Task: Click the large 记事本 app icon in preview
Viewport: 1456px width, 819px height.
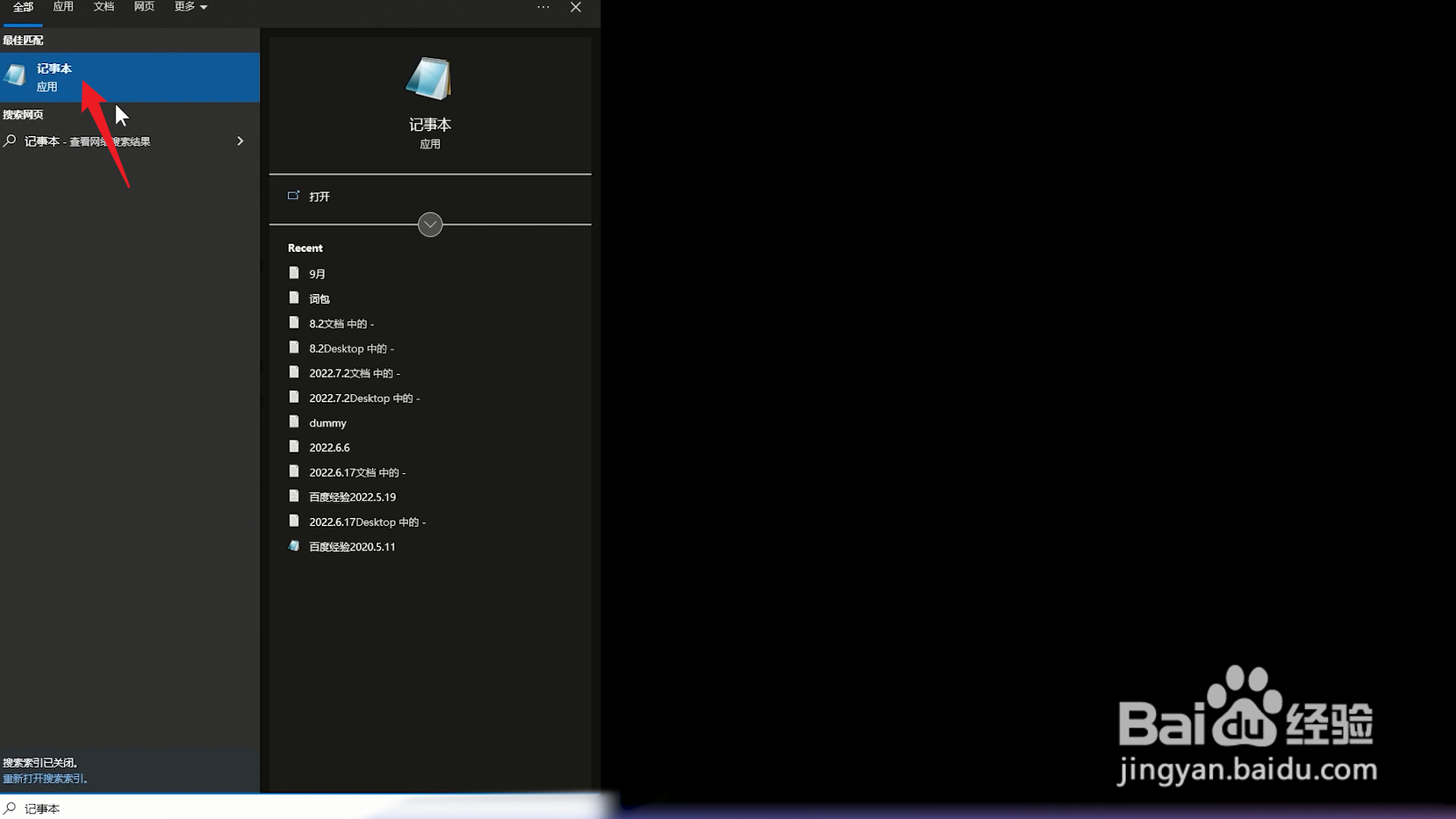Action: (429, 78)
